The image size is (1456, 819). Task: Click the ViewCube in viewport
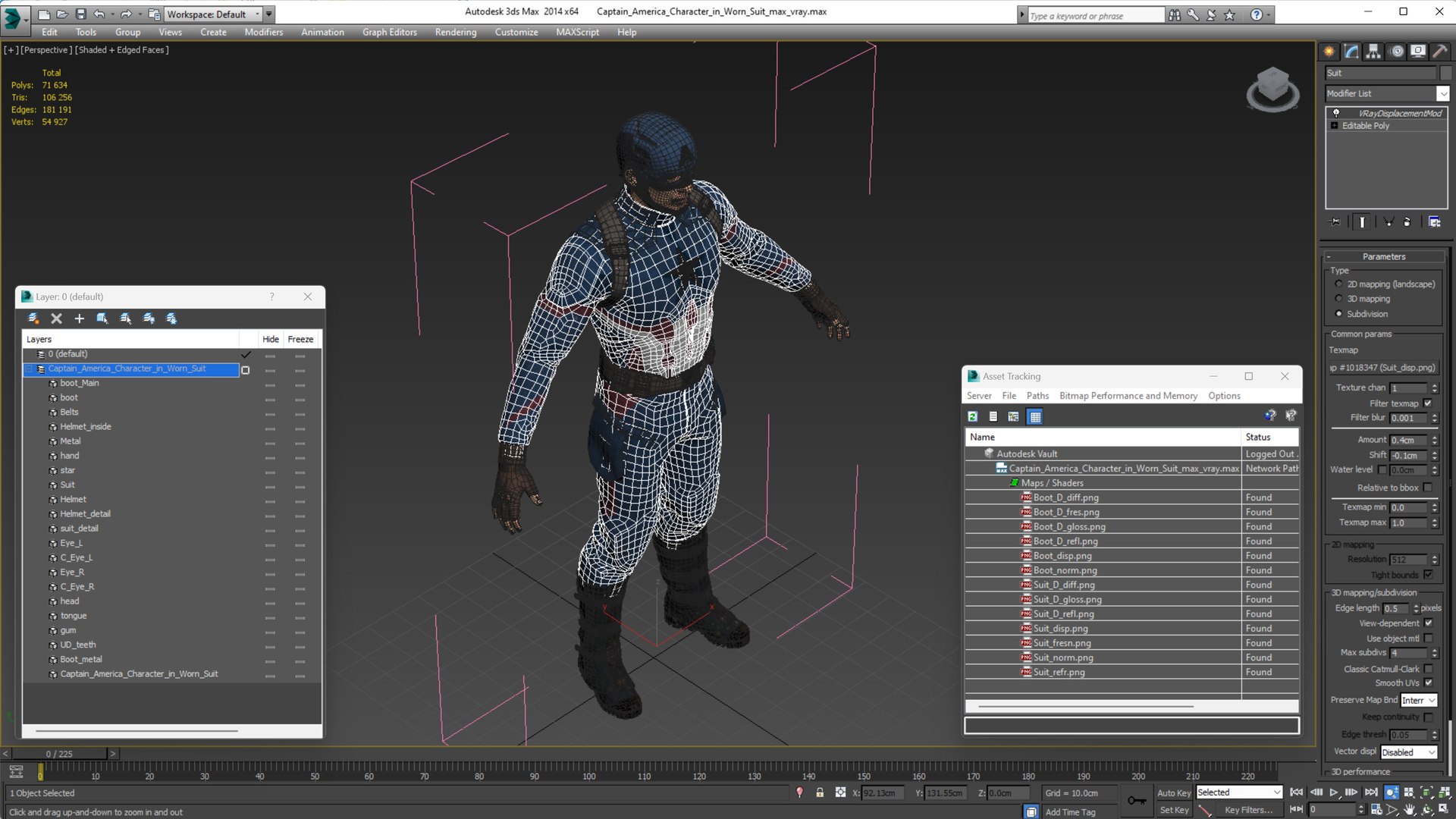(1272, 89)
